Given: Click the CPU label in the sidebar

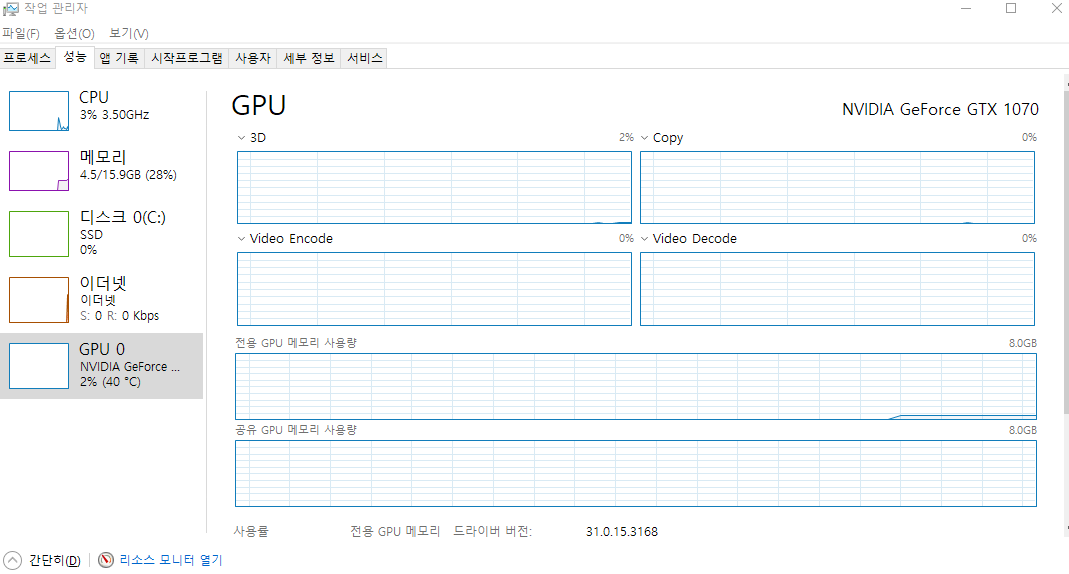Looking at the screenshot, I should [x=94, y=97].
